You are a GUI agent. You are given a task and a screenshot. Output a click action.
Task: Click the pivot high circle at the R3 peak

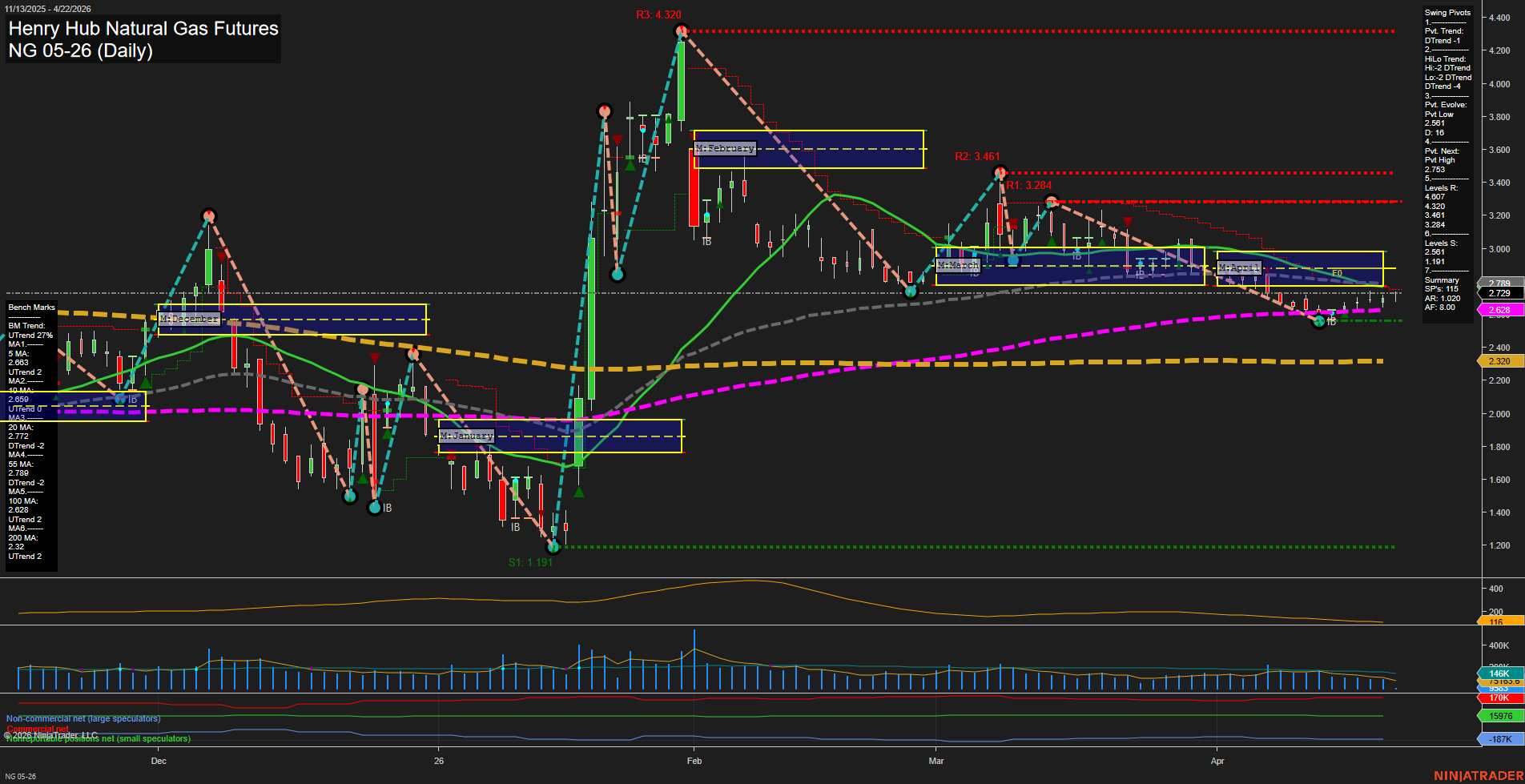click(x=682, y=30)
